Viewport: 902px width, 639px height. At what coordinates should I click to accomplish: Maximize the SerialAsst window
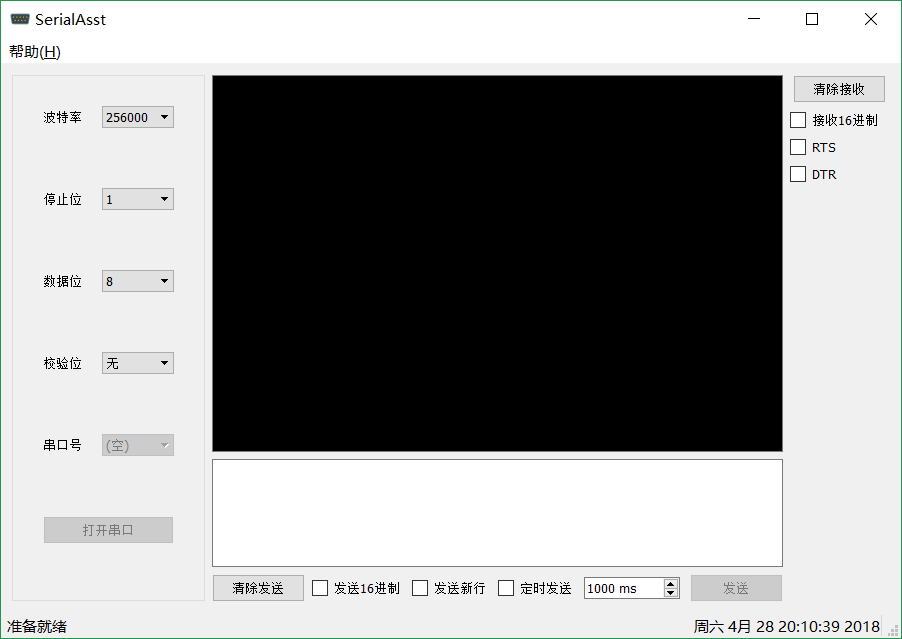click(x=812, y=19)
